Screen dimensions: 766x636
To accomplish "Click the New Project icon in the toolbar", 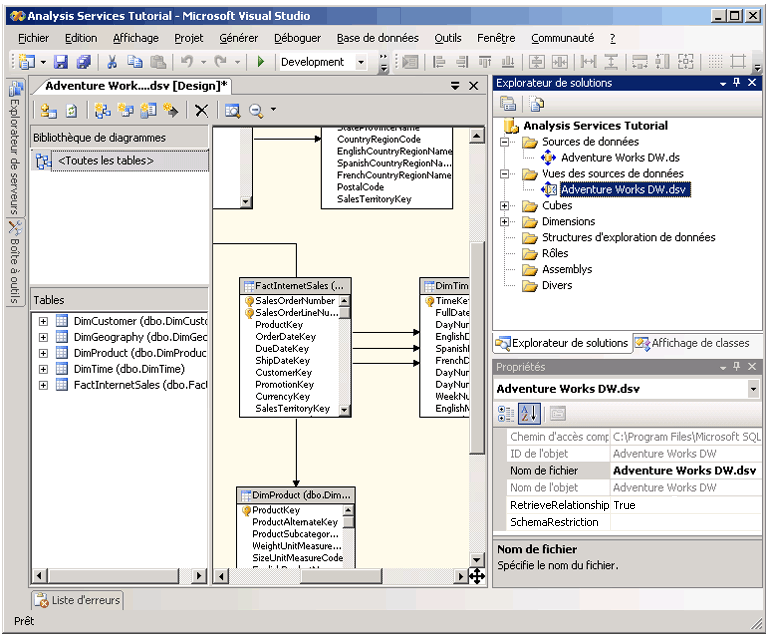I will (27, 62).
